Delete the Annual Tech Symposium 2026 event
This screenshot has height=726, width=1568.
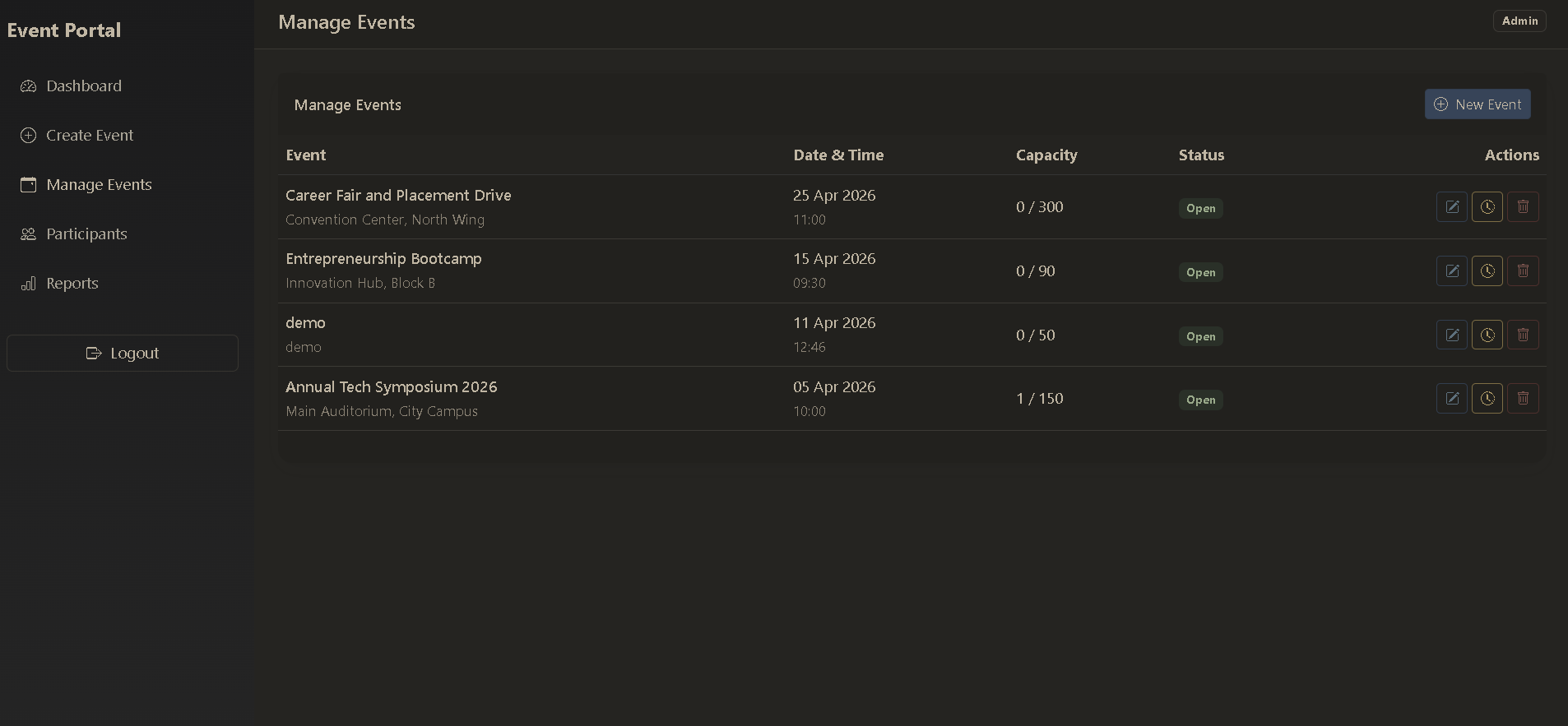click(x=1523, y=399)
